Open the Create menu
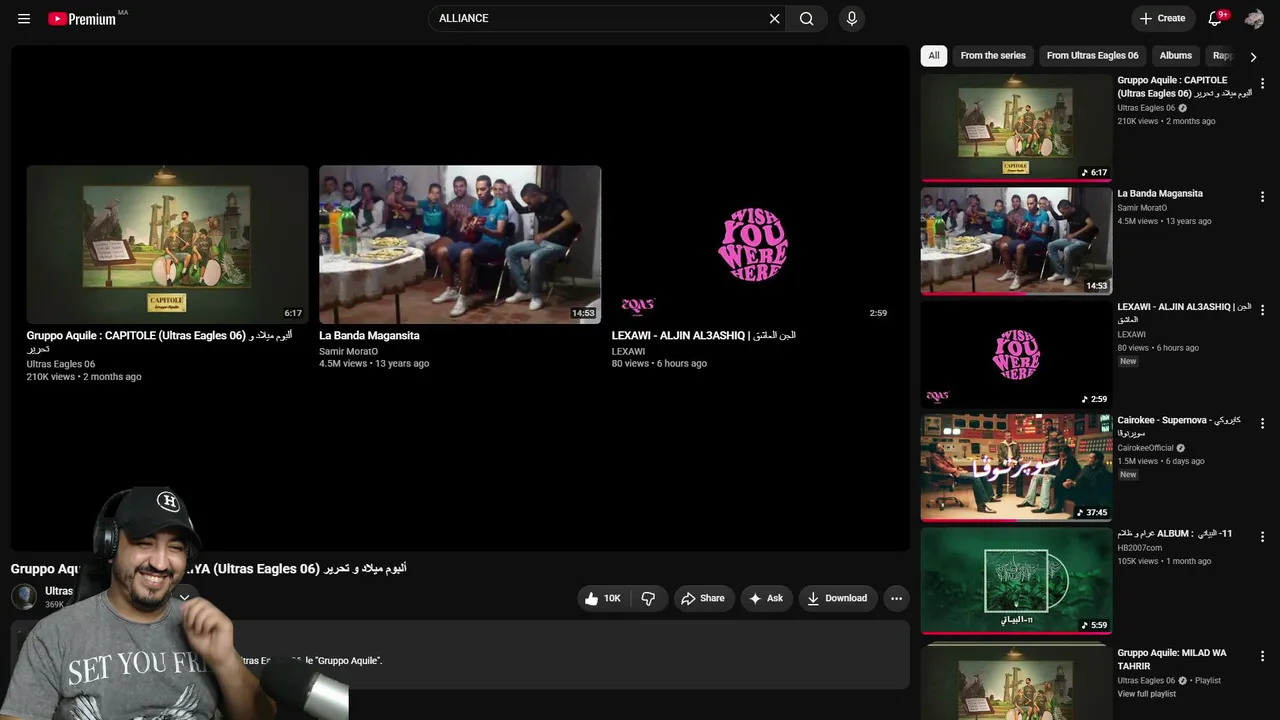This screenshot has width=1280, height=720. pos(1162,18)
